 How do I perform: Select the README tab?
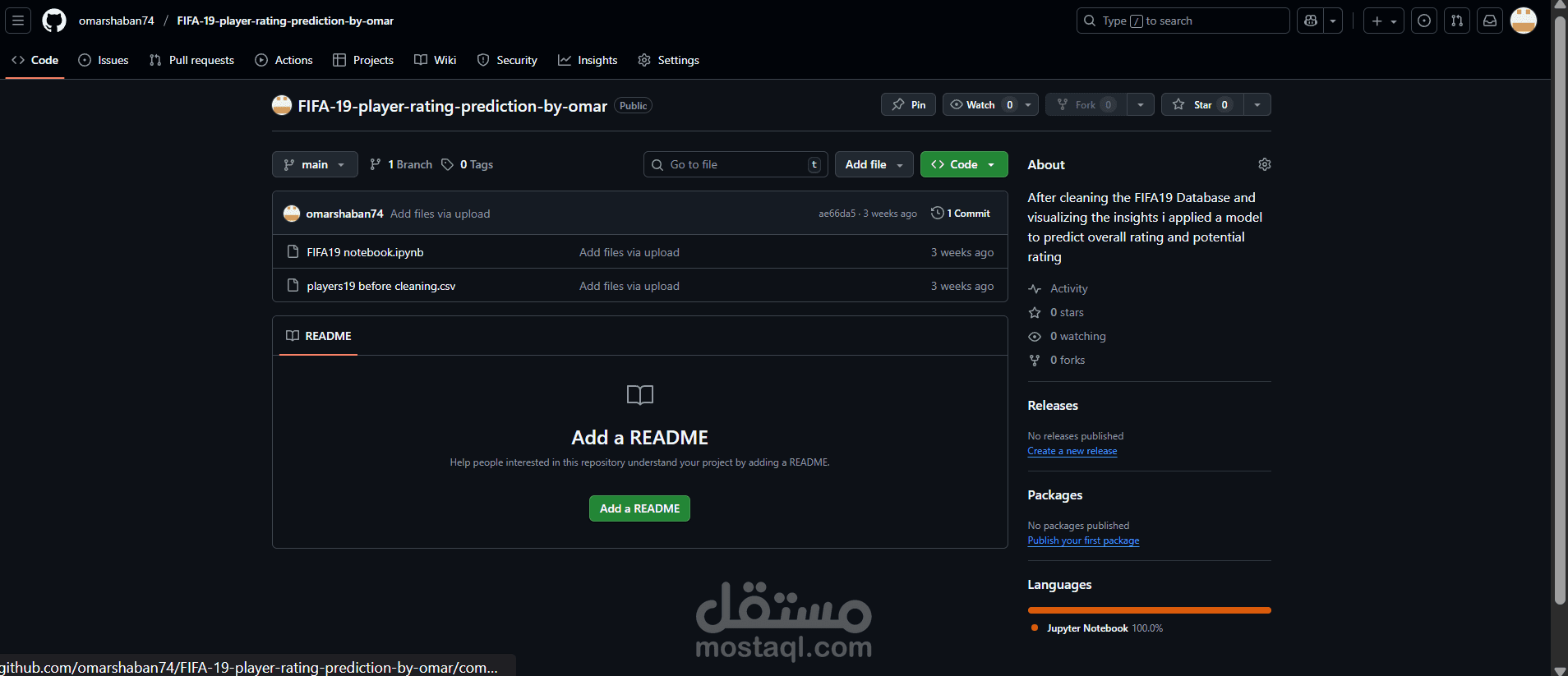(319, 336)
